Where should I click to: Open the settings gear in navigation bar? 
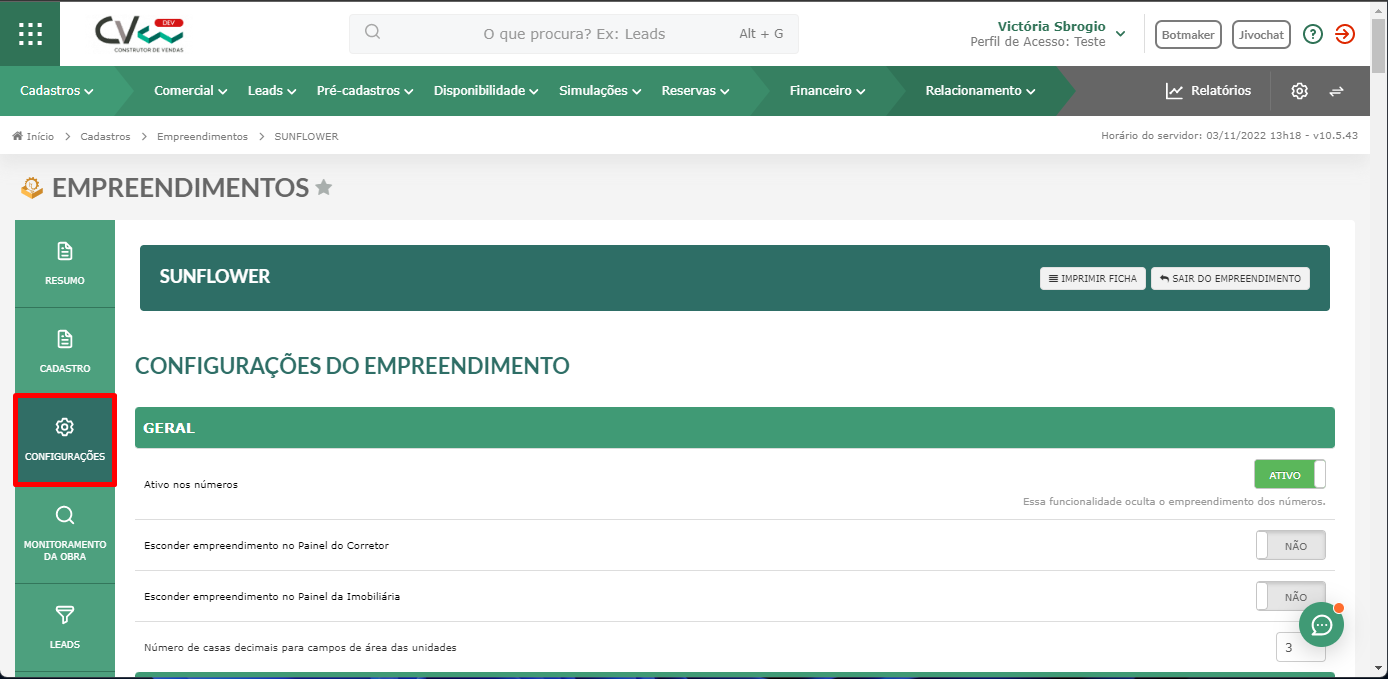click(1299, 91)
